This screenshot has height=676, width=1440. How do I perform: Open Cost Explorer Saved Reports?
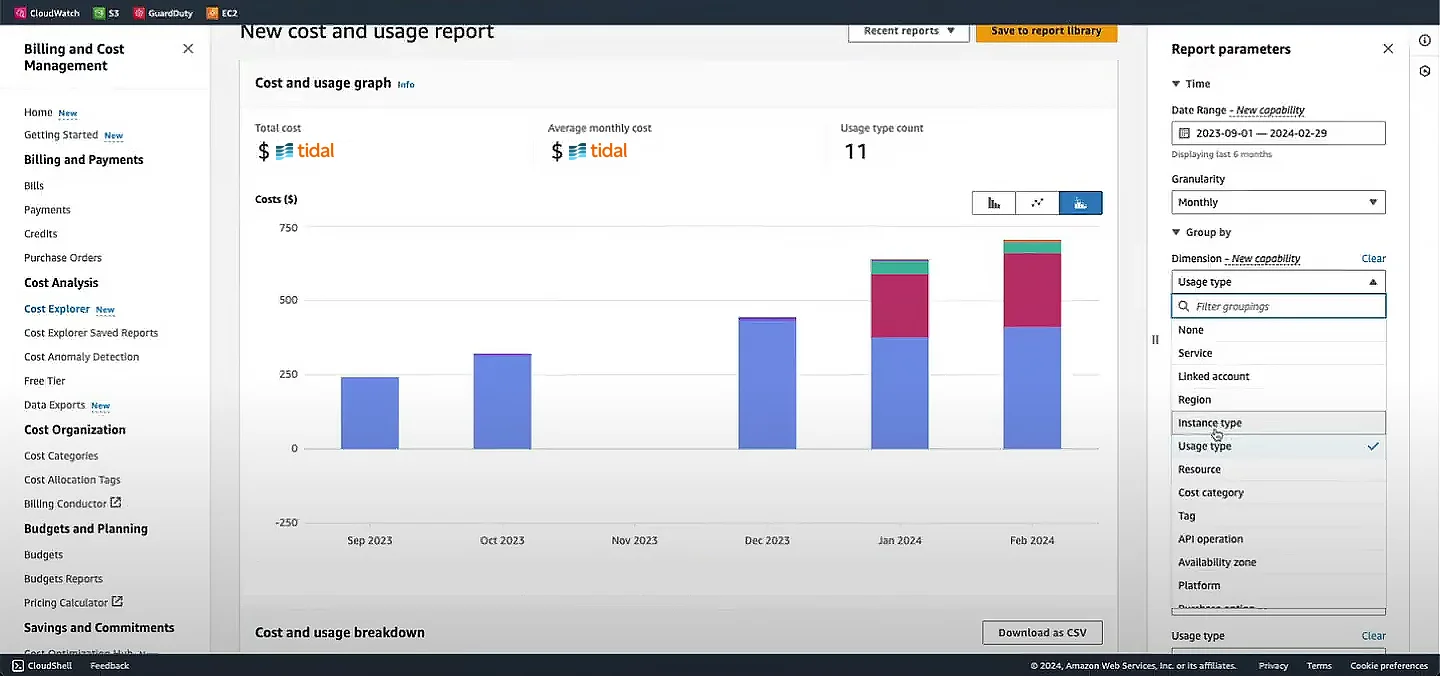[91, 333]
